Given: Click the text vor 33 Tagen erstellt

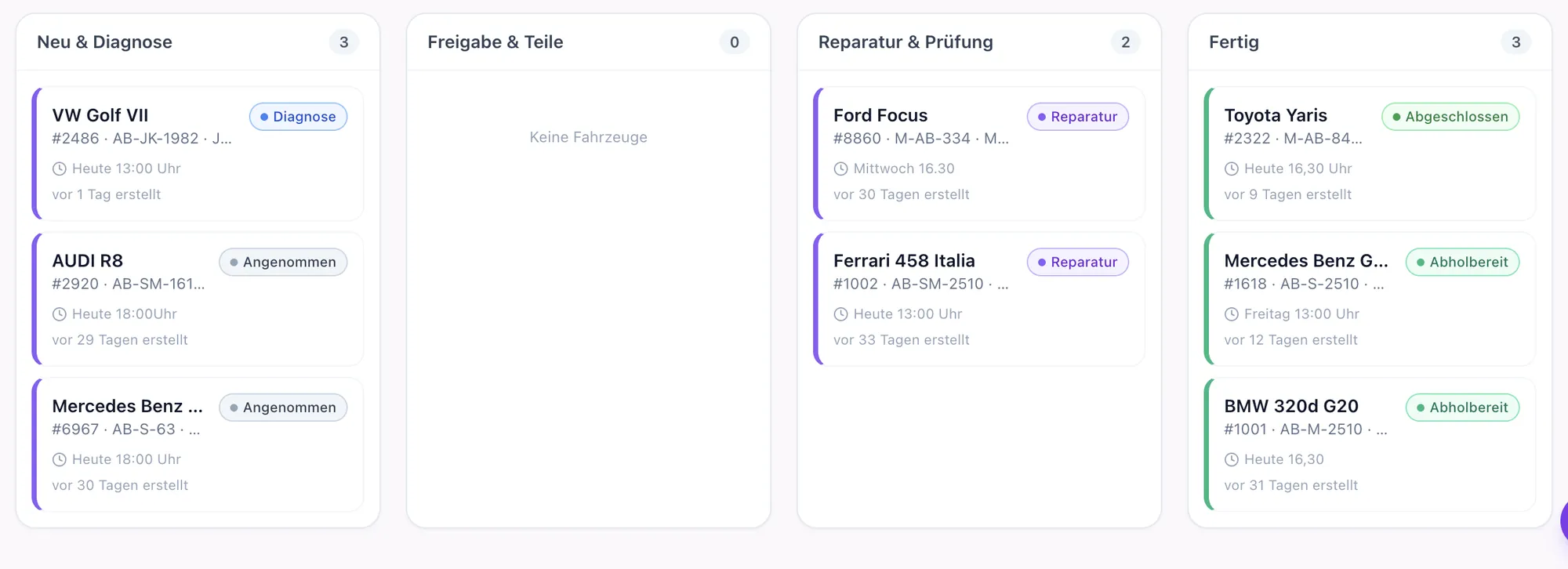Looking at the screenshot, I should [x=902, y=340].
